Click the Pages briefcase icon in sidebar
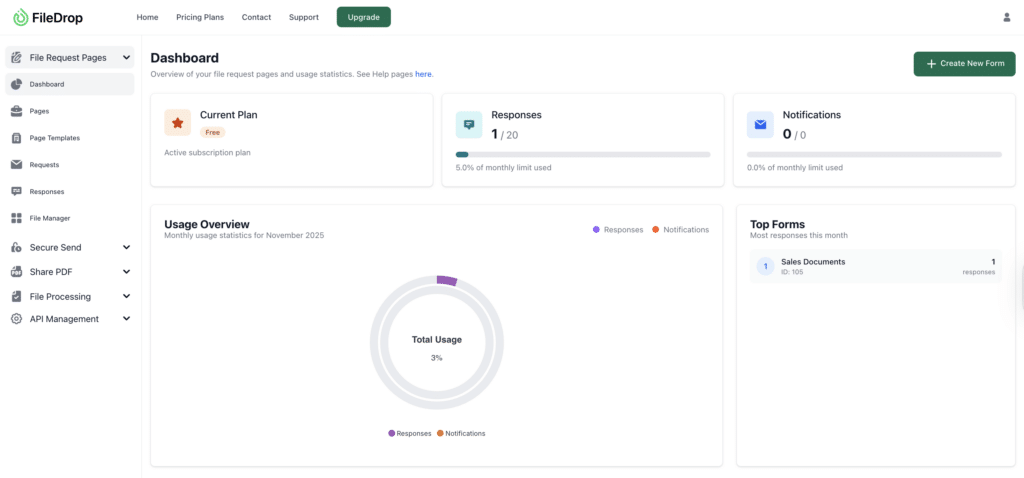 pos(16,111)
